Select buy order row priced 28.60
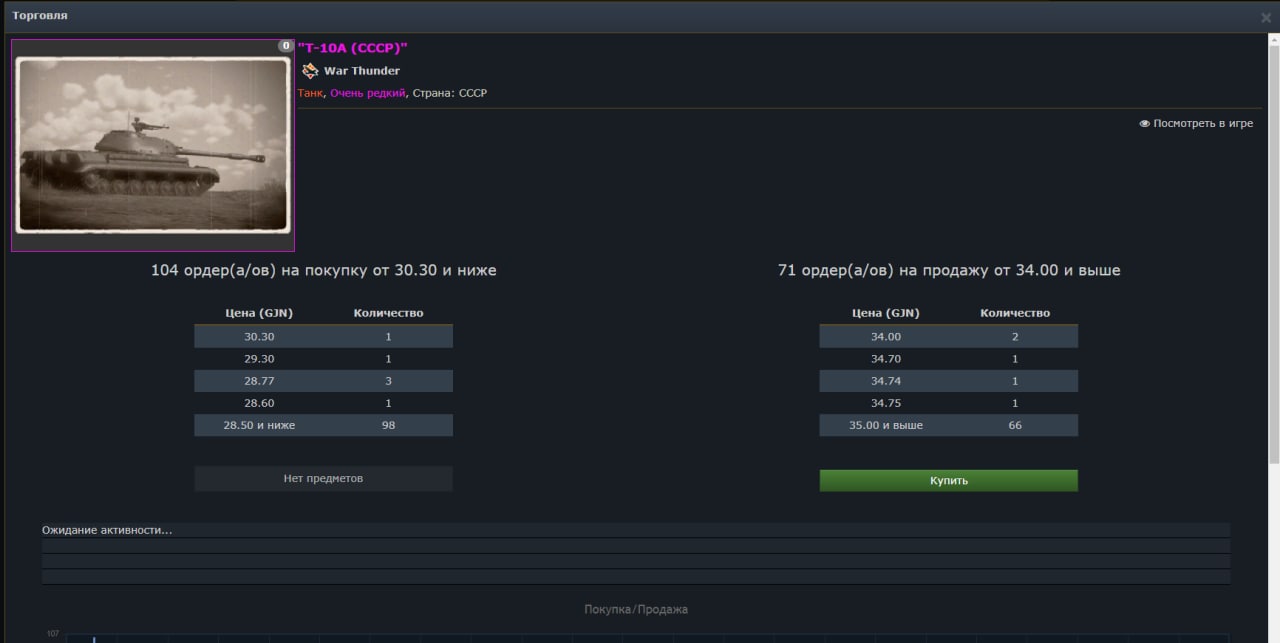This screenshot has height=643, width=1280. point(323,403)
